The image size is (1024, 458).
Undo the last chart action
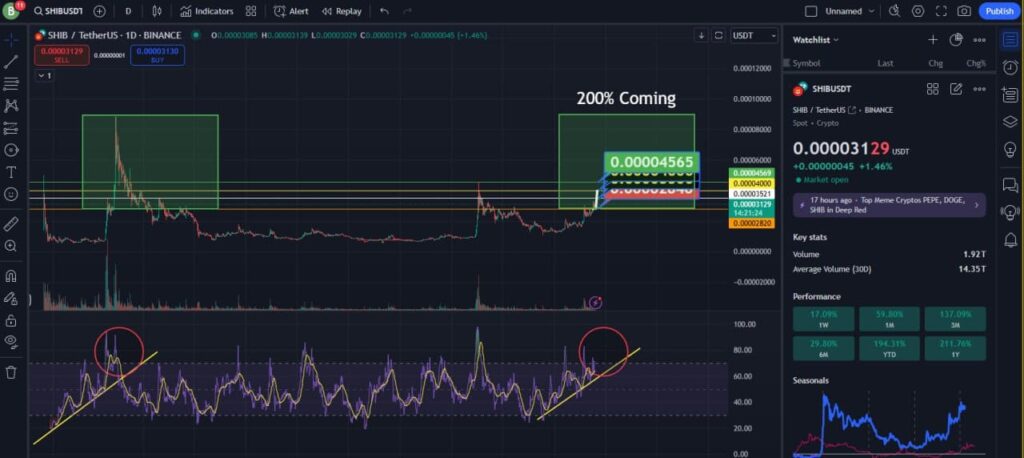point(384,11)
